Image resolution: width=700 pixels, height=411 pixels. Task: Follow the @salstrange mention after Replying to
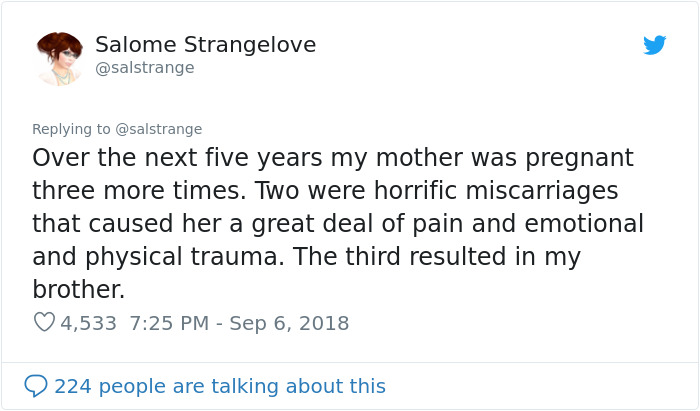pos(159,129)
